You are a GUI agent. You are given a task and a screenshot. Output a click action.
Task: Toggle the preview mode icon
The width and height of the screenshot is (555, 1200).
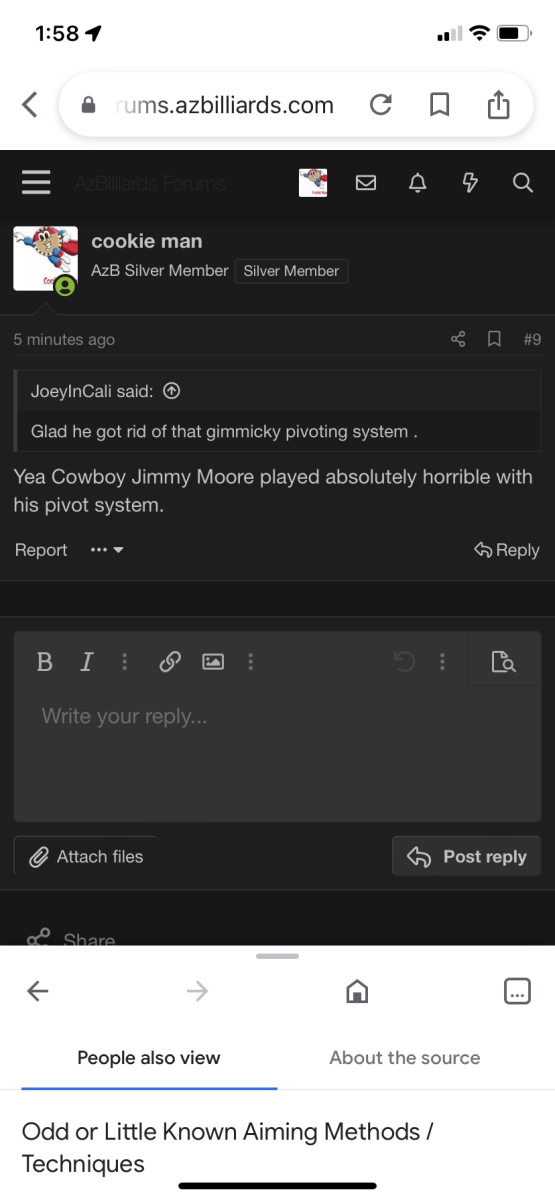point(503,661)
